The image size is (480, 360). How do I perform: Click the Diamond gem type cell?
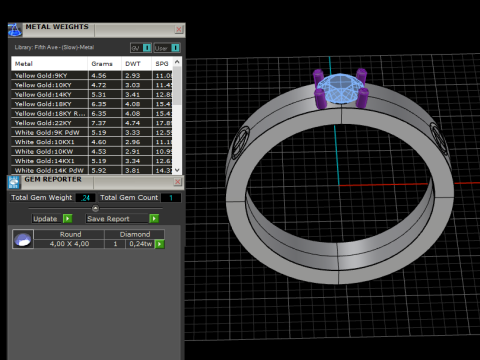[135, 234]
